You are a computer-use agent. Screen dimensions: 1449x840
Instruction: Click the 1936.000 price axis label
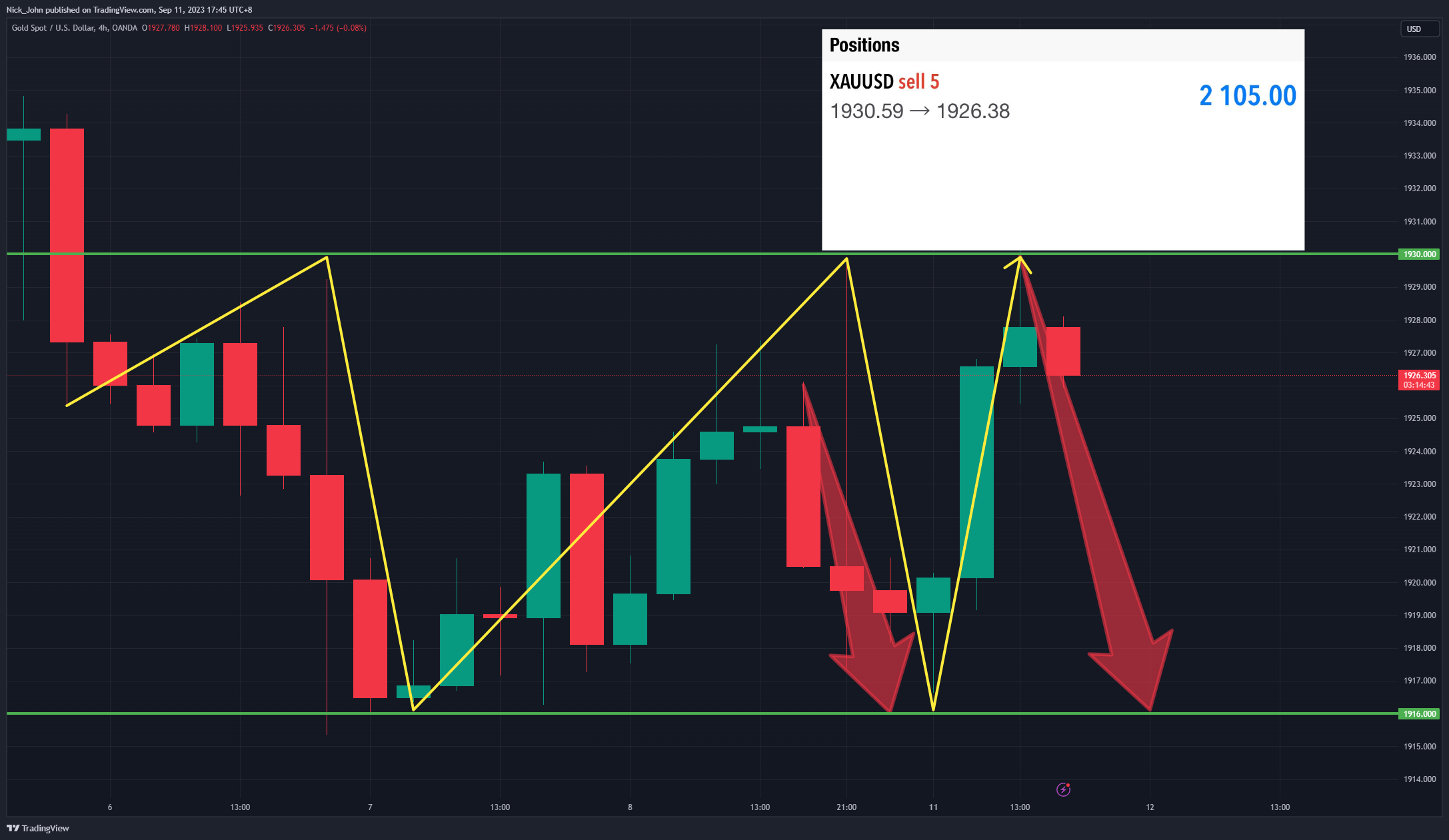click(1420, 57)
